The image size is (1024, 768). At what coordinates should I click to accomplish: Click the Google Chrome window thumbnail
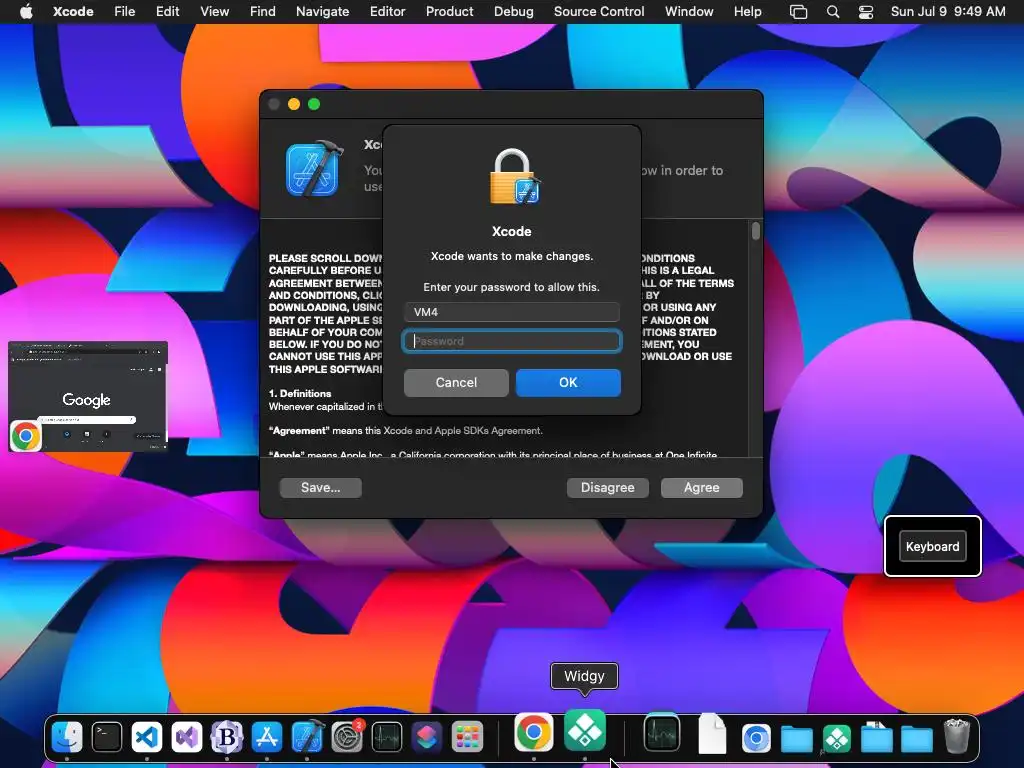(x=88, y=396)
